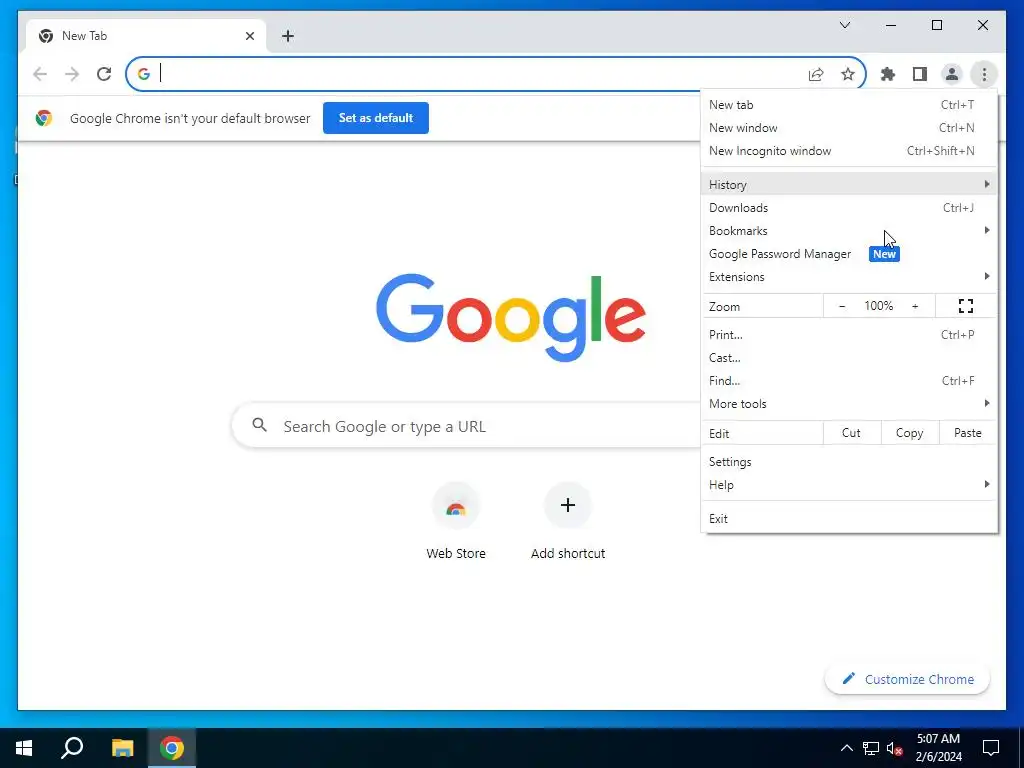
Task: Select New tab menu item
Action: (x=849, y=104)
